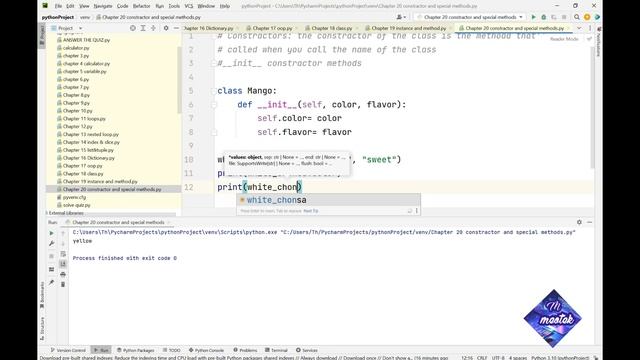Open completion popup options kebab
The image size is (640, 360).
pyautogui.click(x=417, y=211)
